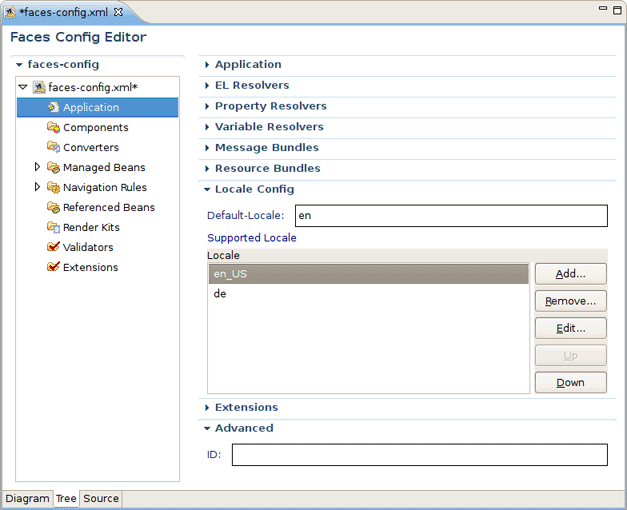Collapse the faces-config section header
The image size is (627, 510).
point(19,64)
